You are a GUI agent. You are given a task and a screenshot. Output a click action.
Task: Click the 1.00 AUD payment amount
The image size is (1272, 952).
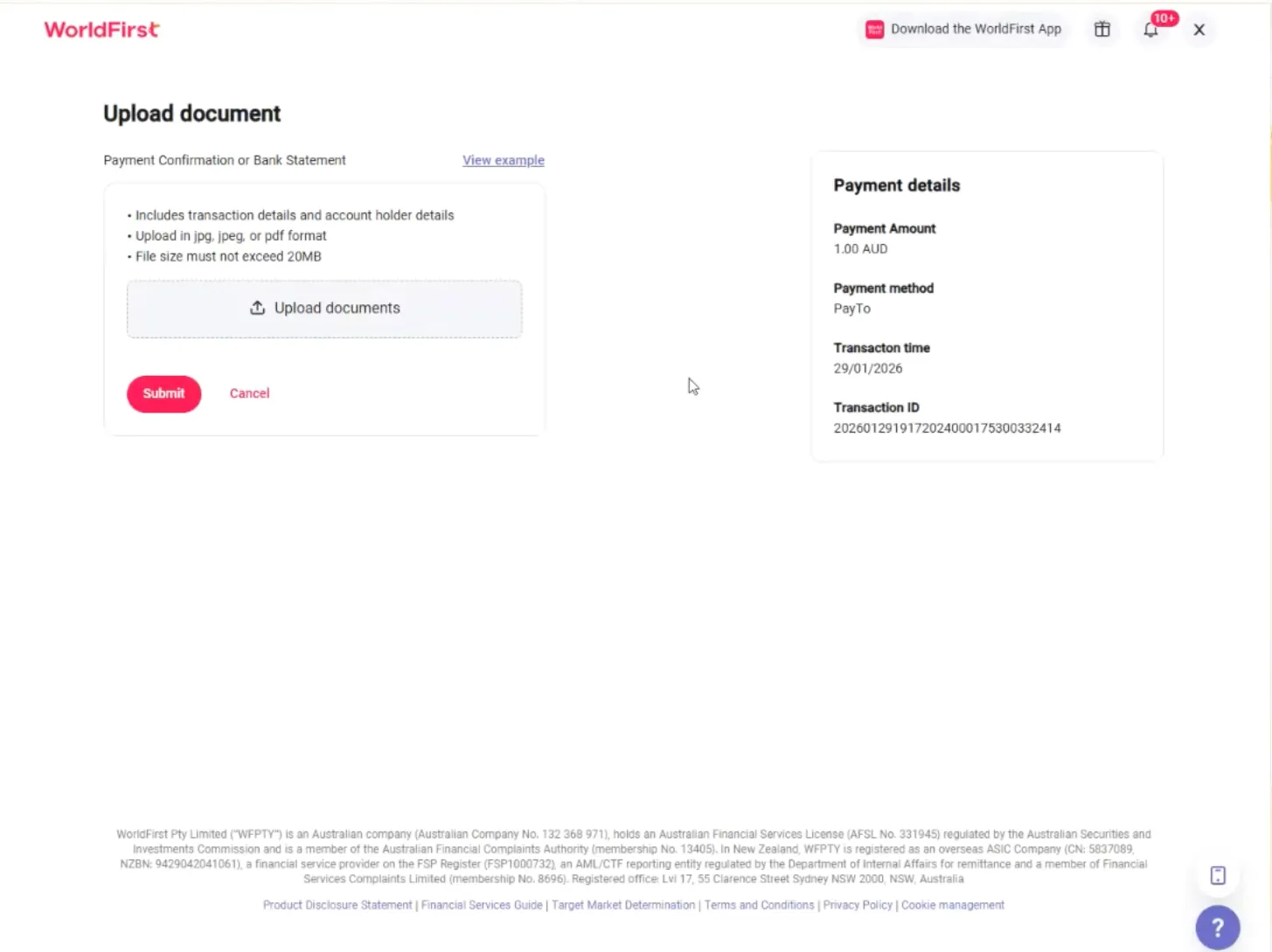tap(860, 249)
